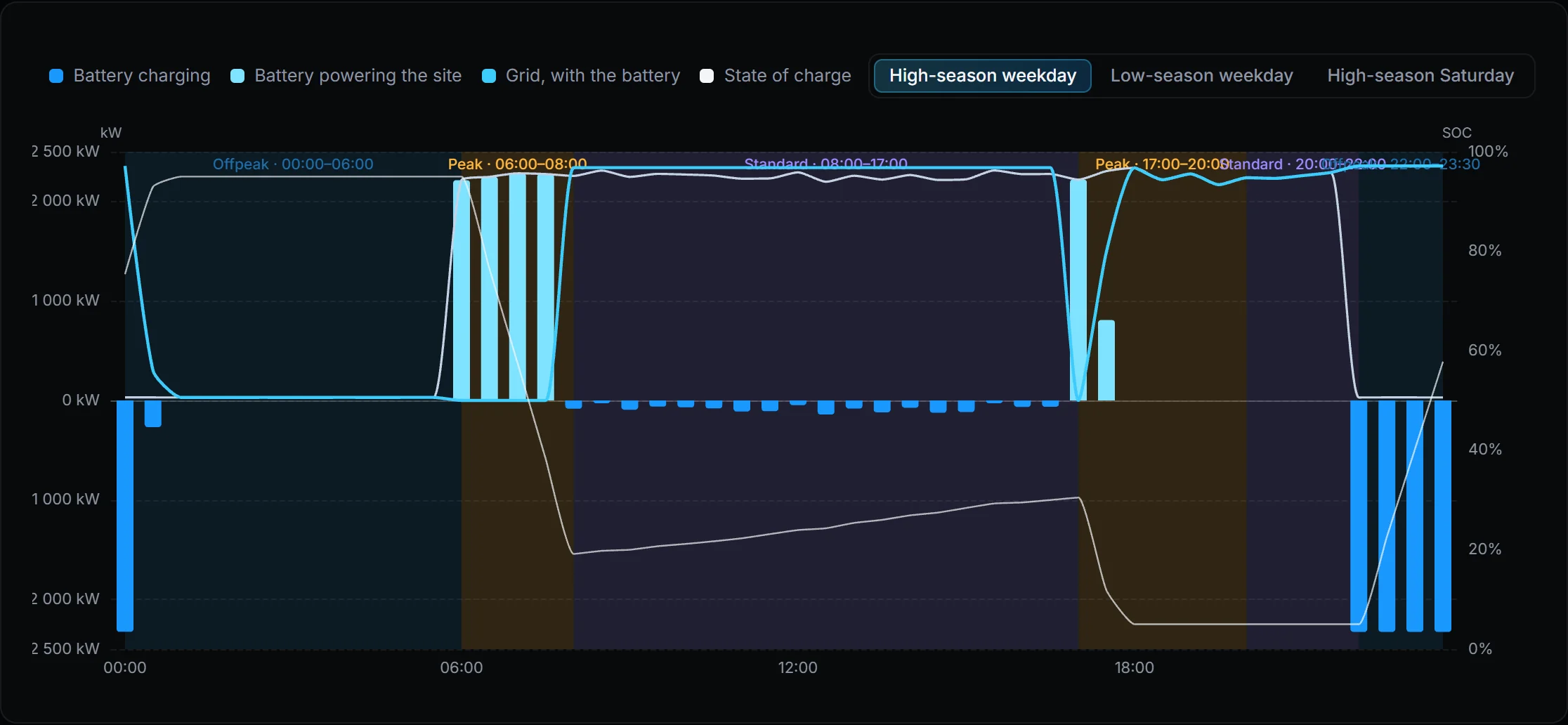Switch to Low-season weekday tab
1568x725 pixels.
1201,76
